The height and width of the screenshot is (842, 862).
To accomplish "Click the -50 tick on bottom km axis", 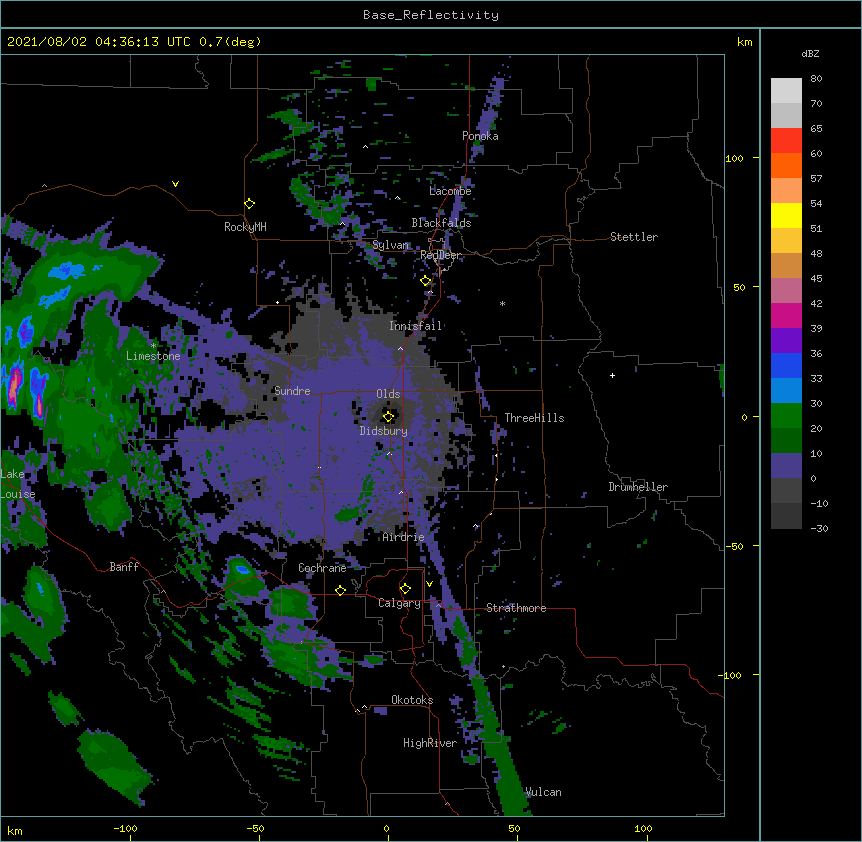I will (255, 828).
